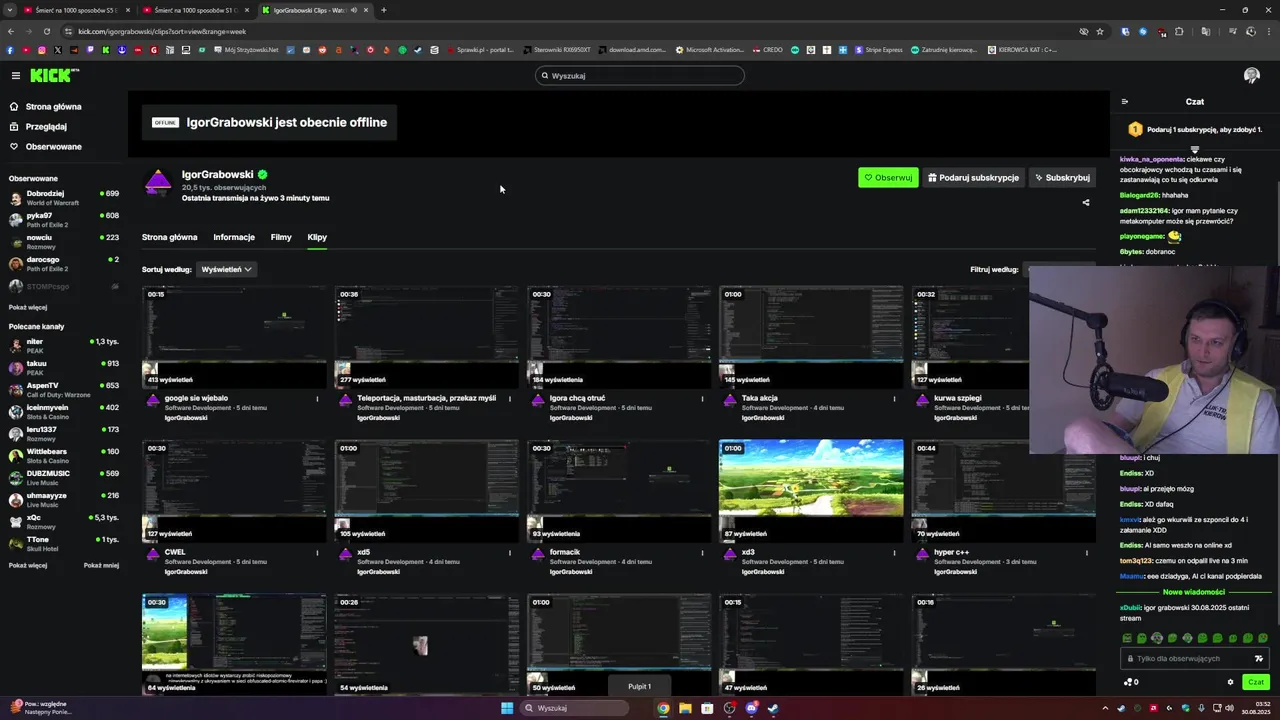Image resolution: width=1280 pixels, height=720 pixels.
Task: Collapse recommended channels with Pokaż mniej
Action: 101,565
